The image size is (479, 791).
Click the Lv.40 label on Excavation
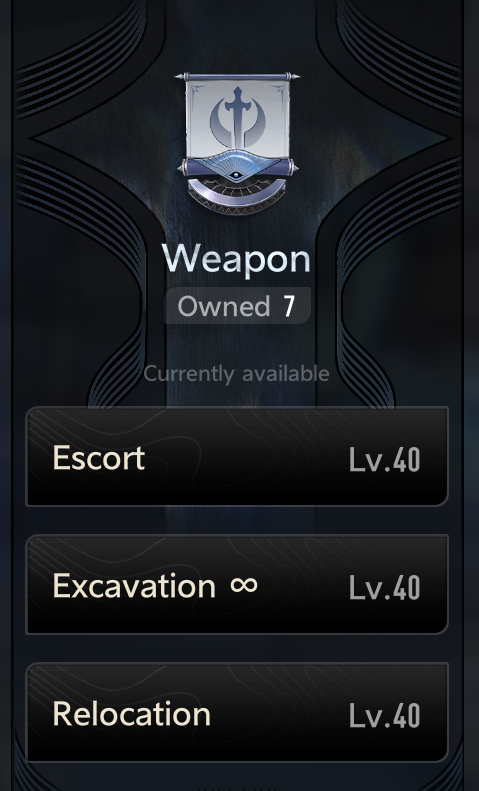(x=384, y=588)
